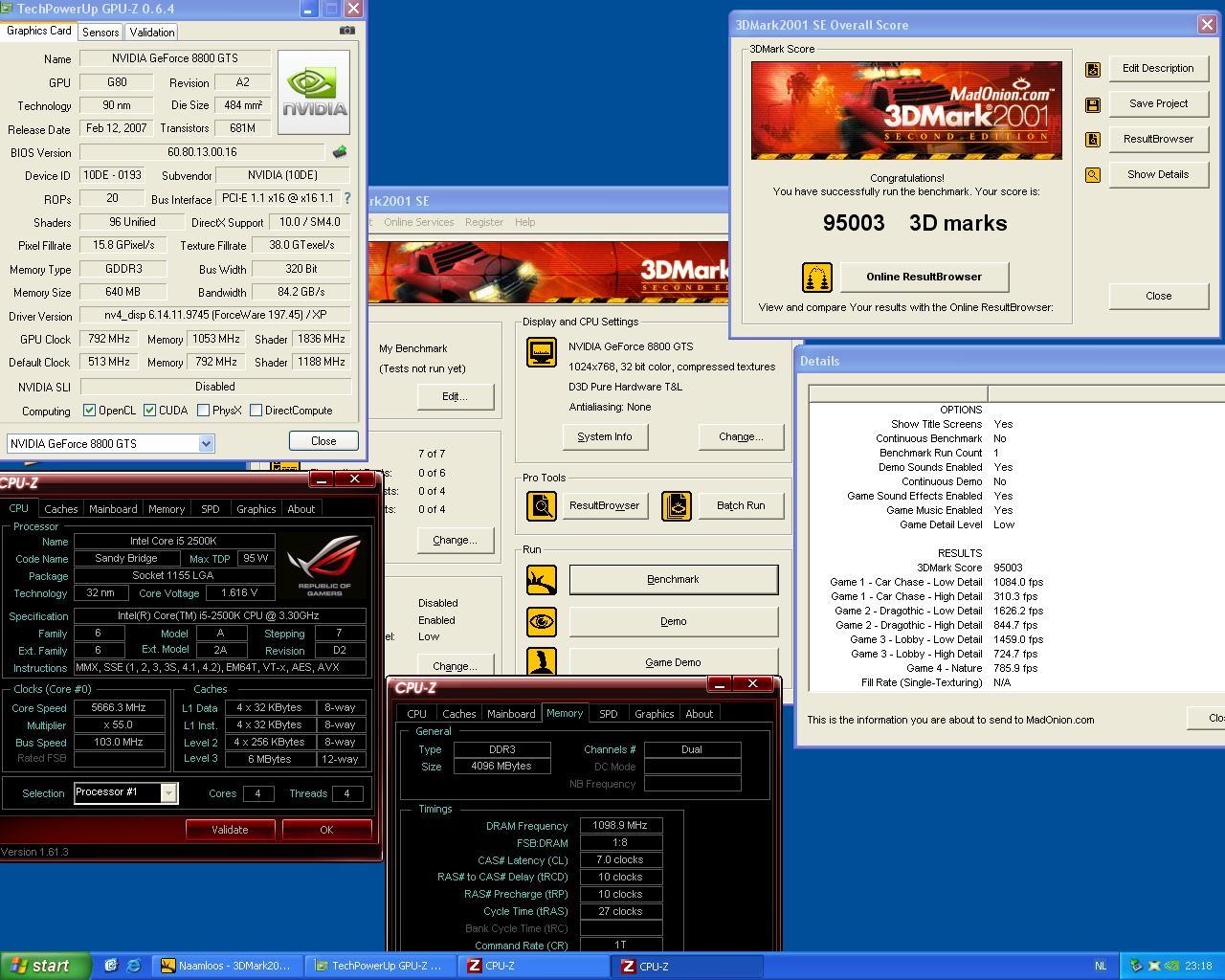Open the Online Services menu in 3DMark2001
Viewport: 1225px width, 980px height.
point(419,222)
